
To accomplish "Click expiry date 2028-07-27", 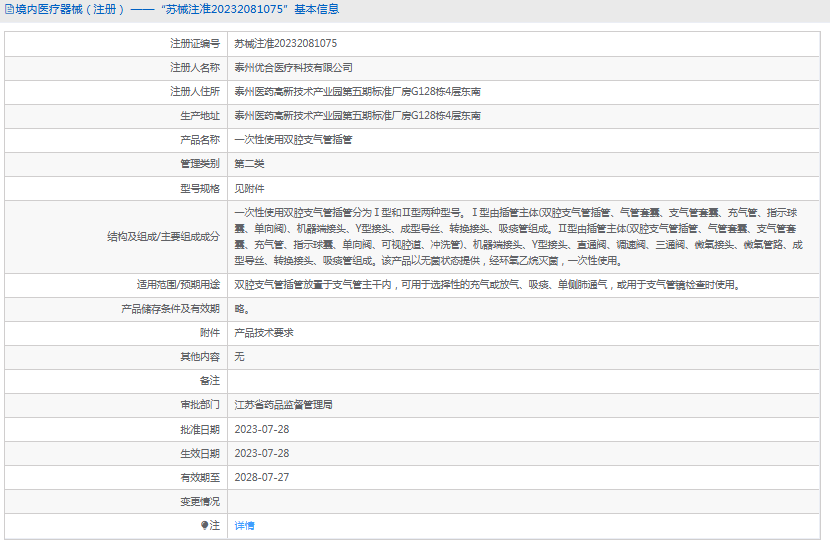I will (262, 477).
